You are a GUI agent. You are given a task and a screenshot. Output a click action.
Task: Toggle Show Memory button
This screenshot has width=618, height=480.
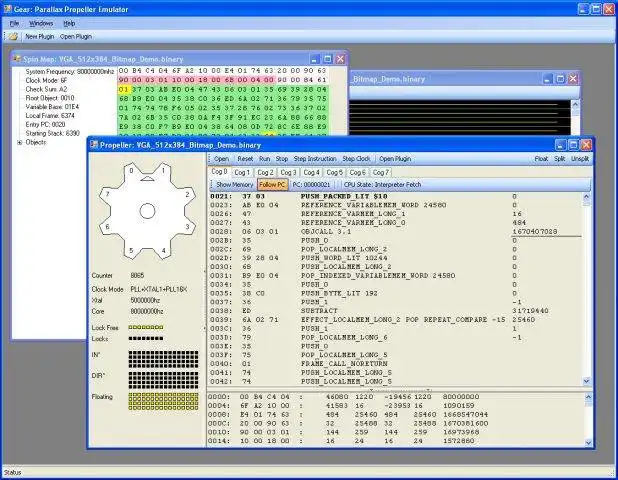pos(235,184)
